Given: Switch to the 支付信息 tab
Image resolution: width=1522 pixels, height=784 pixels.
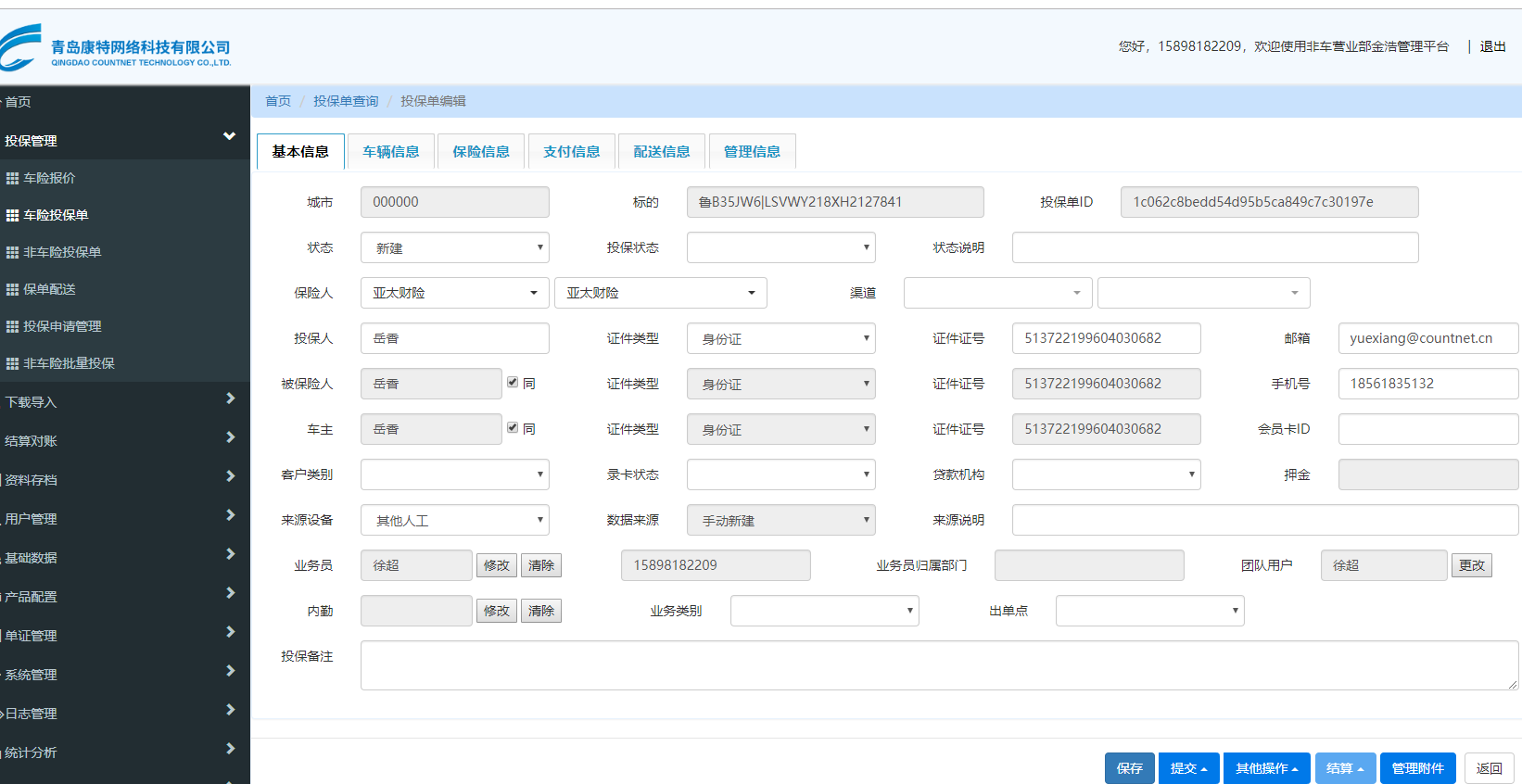Looking at the screenshot, I should [571, 152].
